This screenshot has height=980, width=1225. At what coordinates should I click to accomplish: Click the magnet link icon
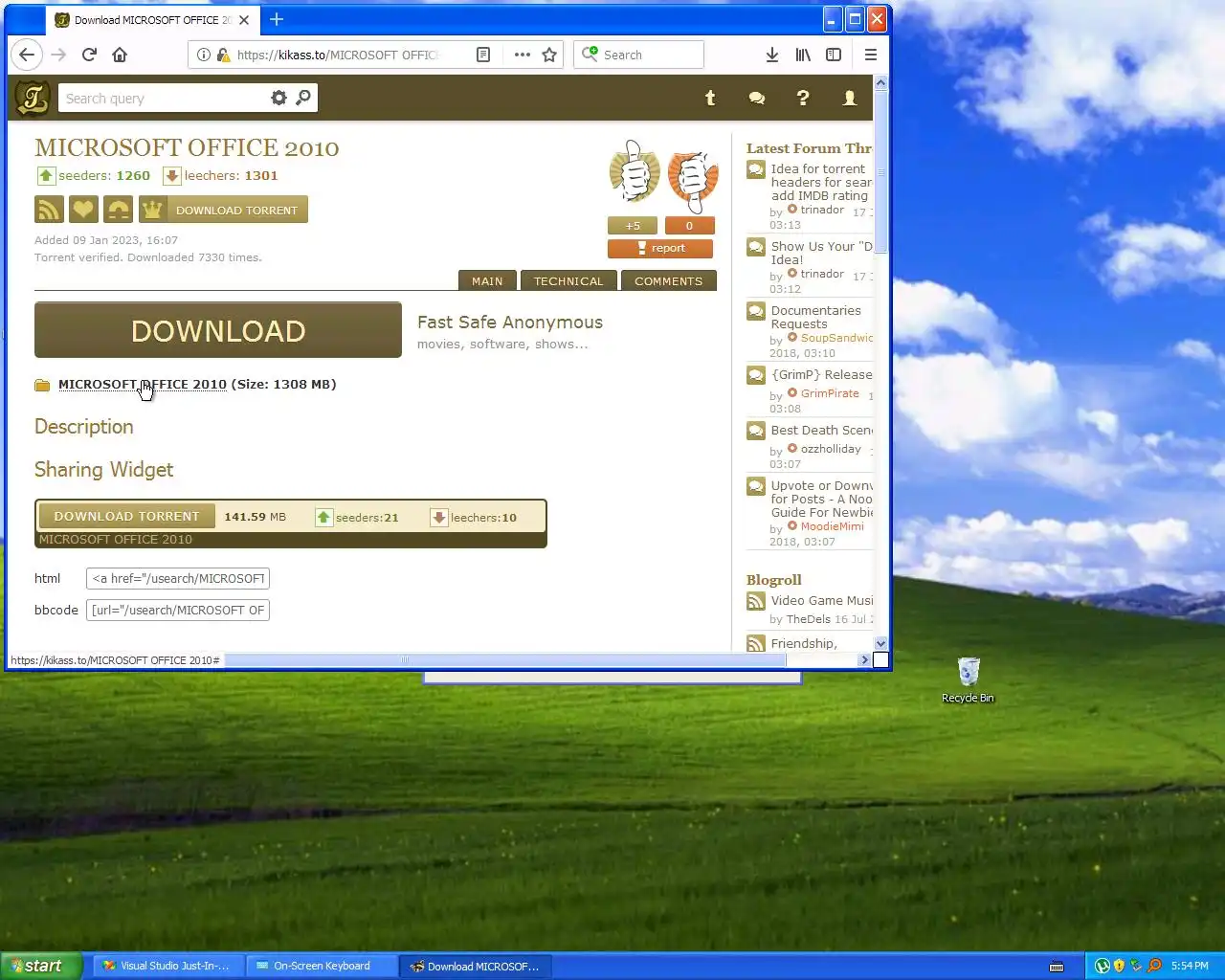[118, 210]
